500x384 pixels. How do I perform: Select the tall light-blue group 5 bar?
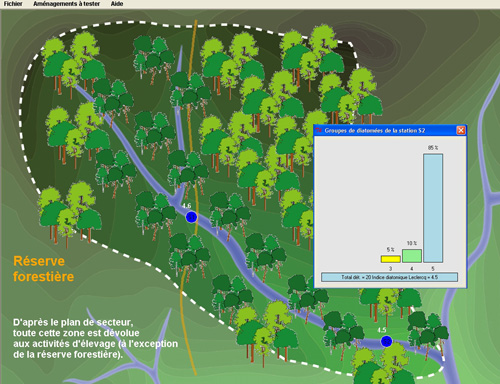click(x=433, y=208)
